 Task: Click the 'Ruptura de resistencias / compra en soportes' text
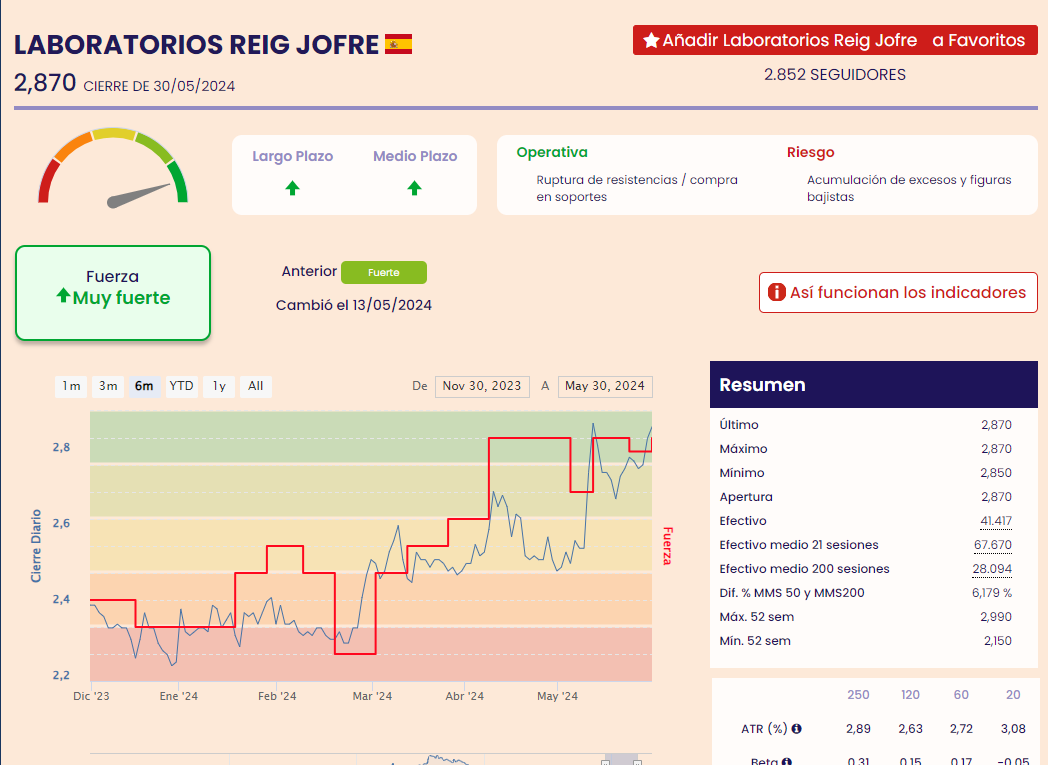point(637,188)
